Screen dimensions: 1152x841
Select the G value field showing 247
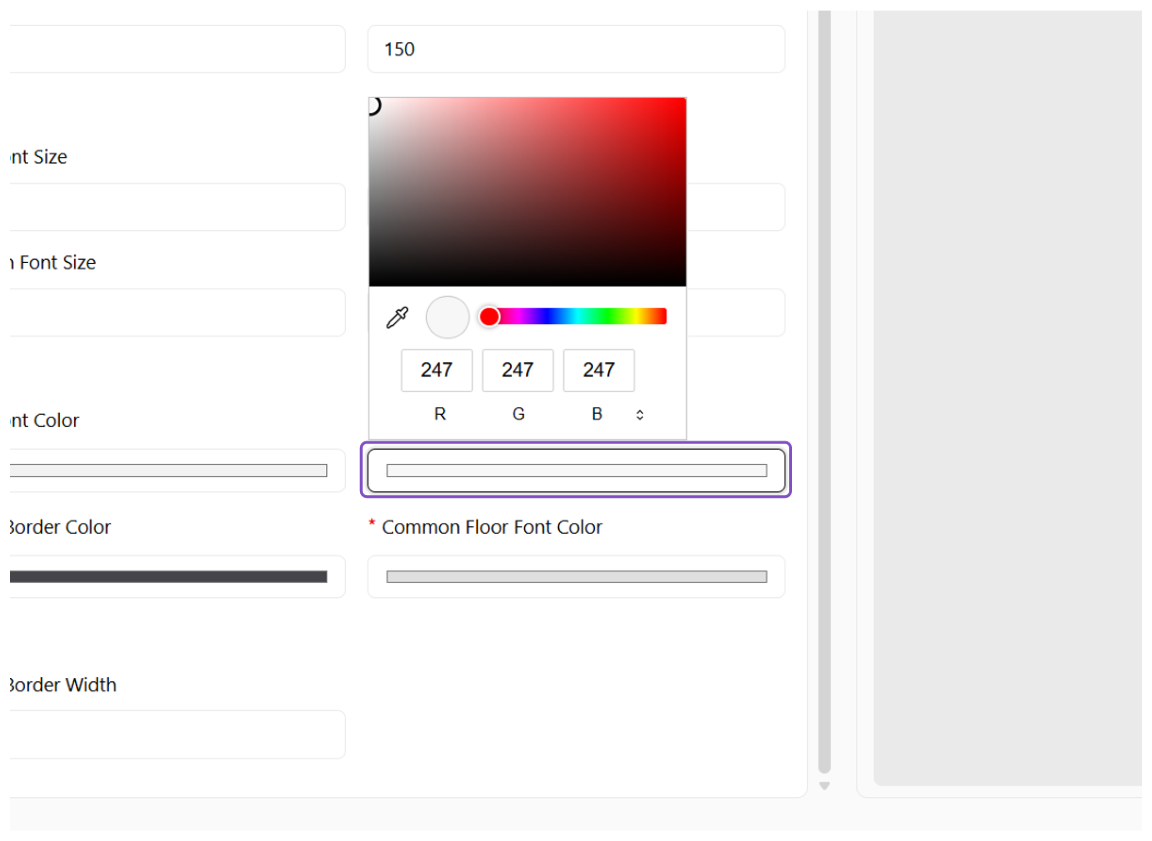pos(518,370)
